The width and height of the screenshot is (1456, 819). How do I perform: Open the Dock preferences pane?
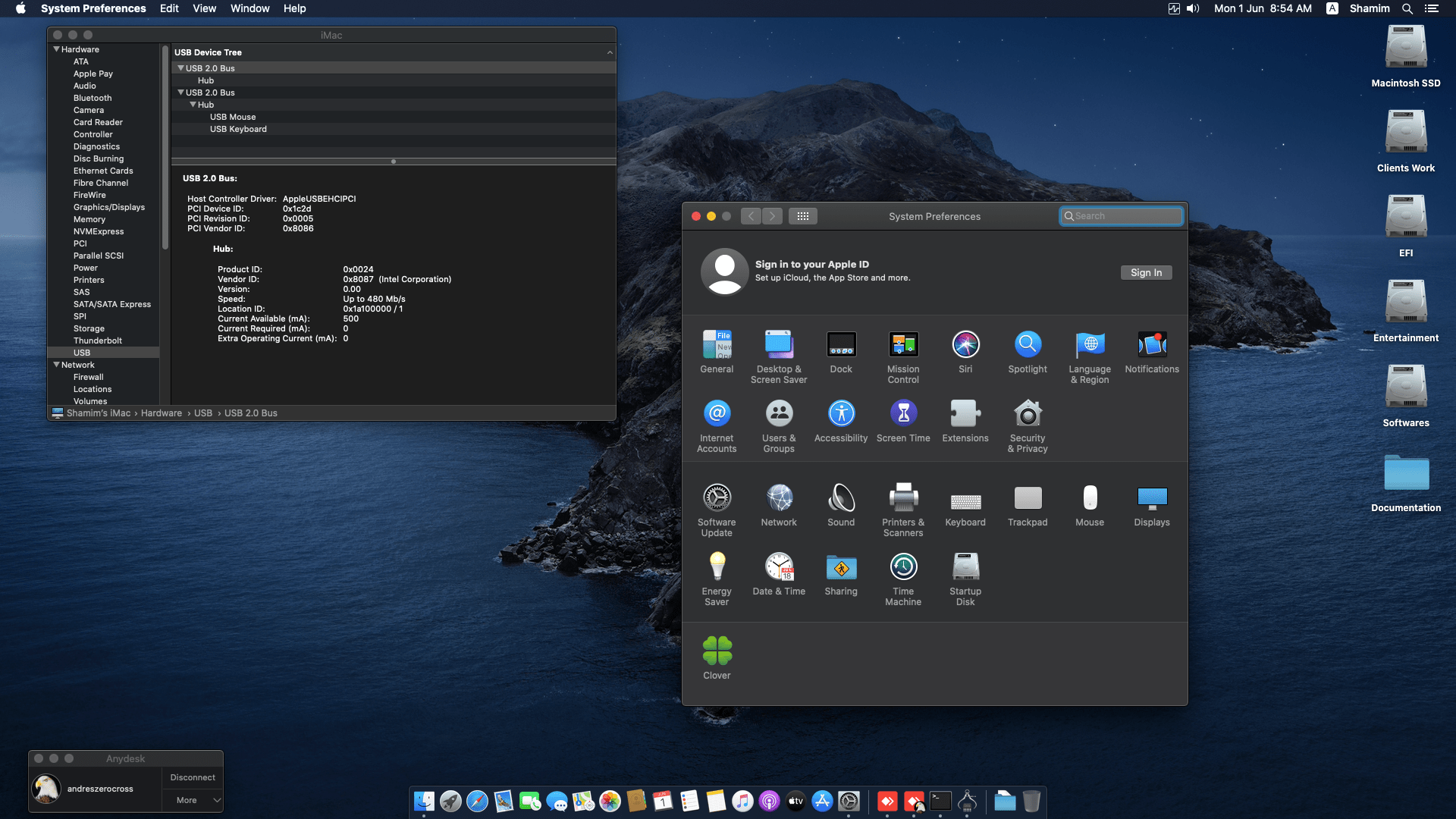pyautogui.click(x=841, y=352)
